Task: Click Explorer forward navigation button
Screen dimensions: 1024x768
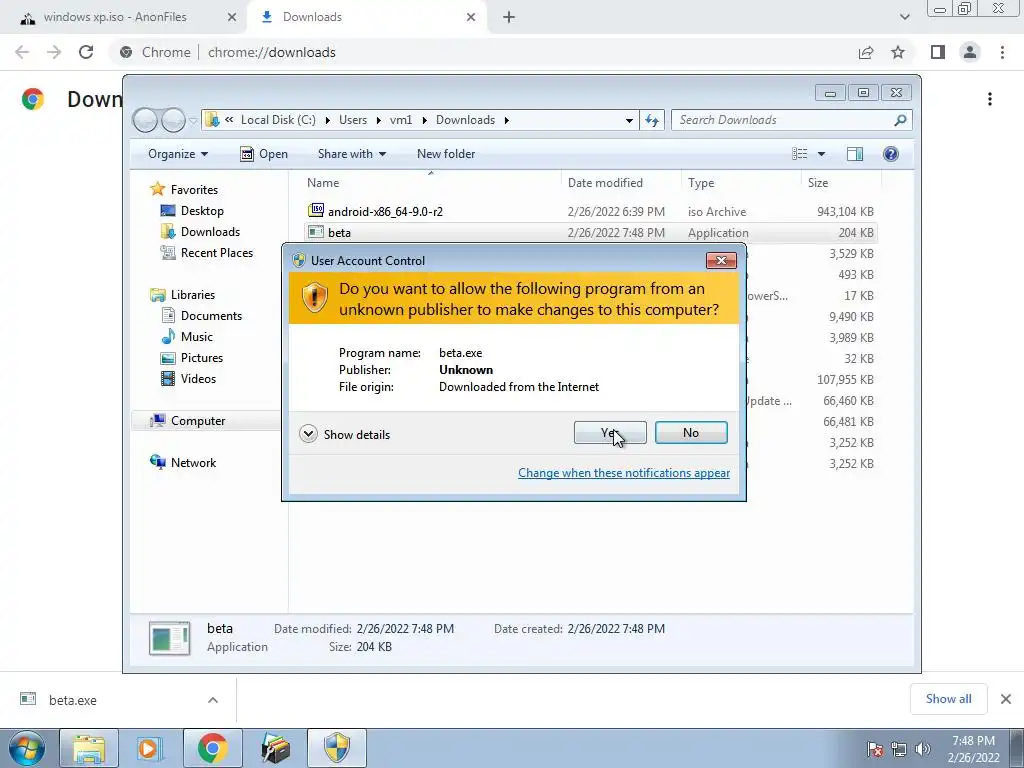Action: (173, 120)
